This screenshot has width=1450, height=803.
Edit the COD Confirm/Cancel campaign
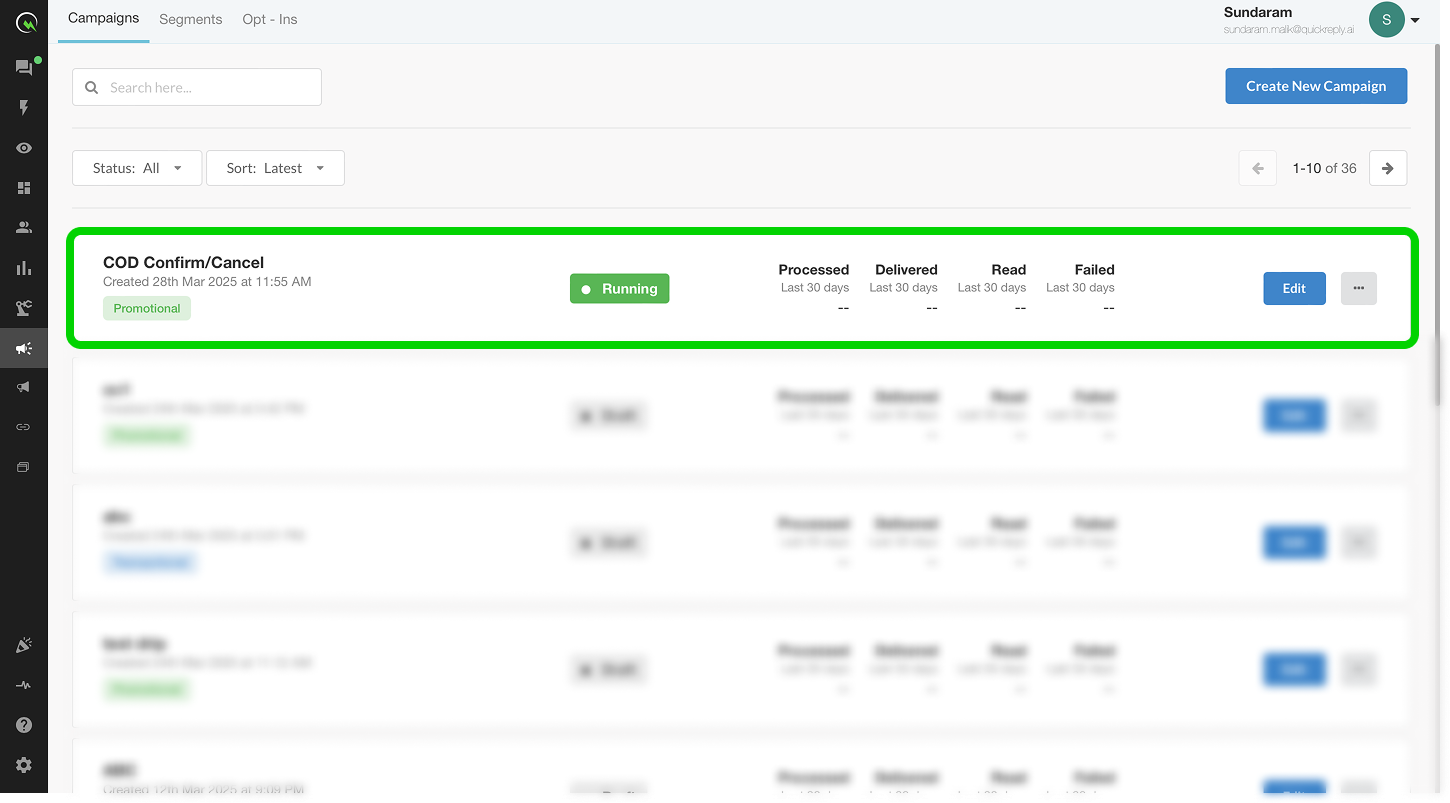click(1294, 288)
